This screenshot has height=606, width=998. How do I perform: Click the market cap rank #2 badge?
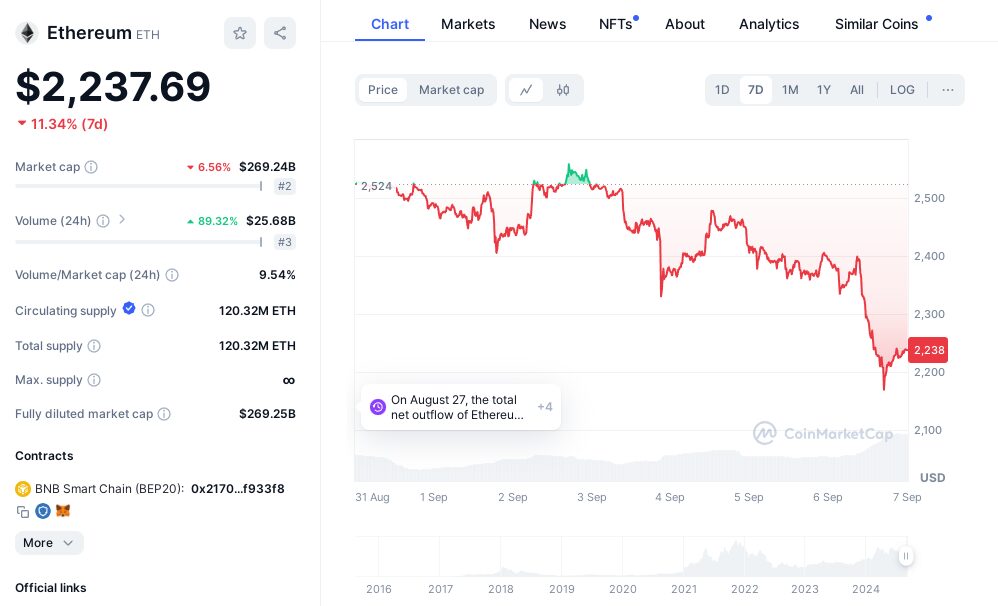tap(285, 186)
